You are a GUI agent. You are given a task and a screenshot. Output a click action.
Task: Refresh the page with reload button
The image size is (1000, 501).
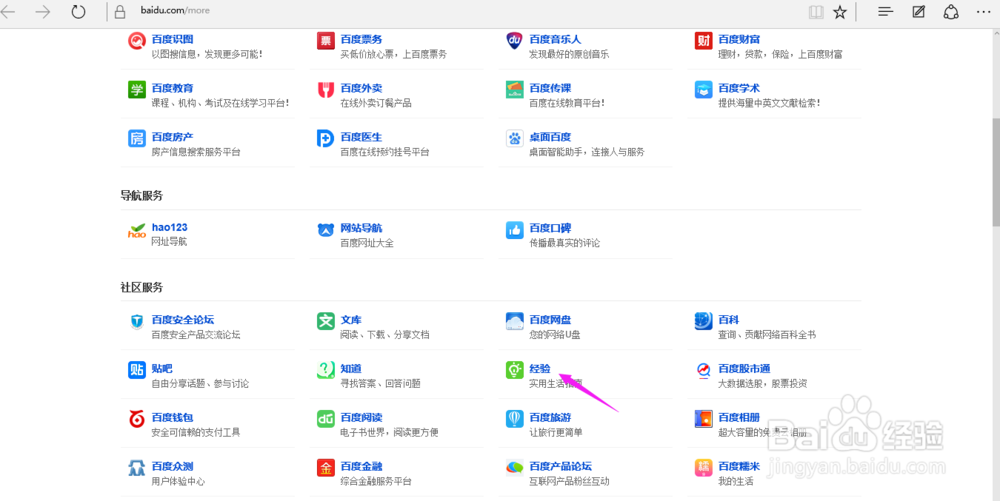pyautogui.click(x=78, y=11)
